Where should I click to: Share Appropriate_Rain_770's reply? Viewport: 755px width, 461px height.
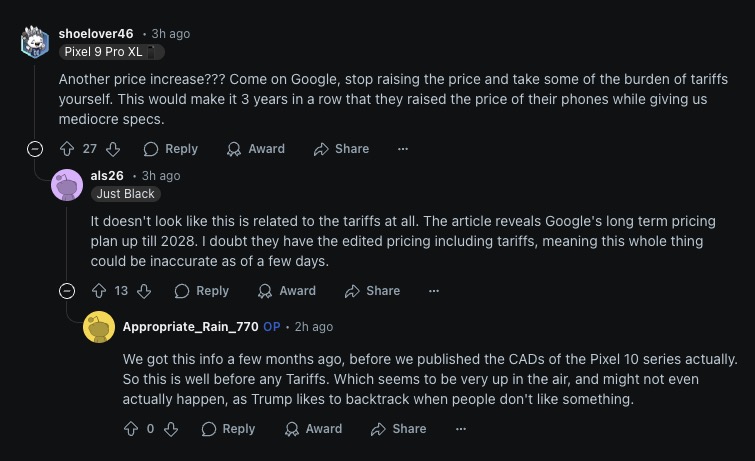(399, 429)
